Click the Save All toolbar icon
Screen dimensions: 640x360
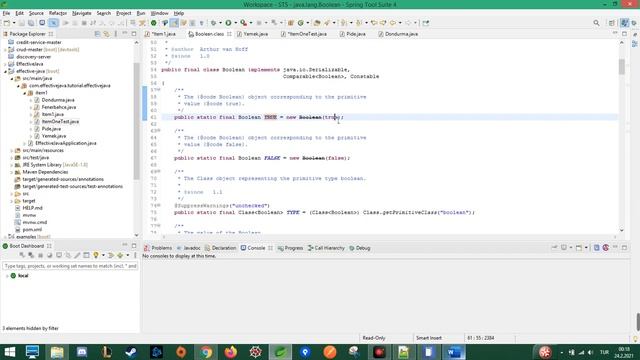[31, 23]
